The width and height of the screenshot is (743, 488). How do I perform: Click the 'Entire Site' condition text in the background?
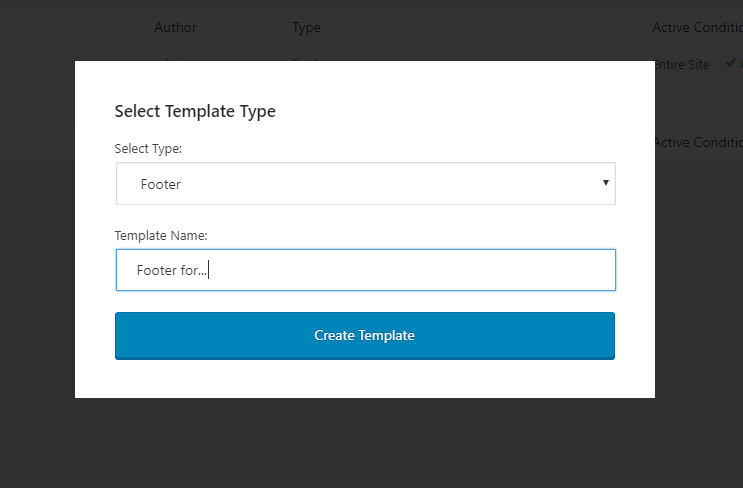coord(682,64)
